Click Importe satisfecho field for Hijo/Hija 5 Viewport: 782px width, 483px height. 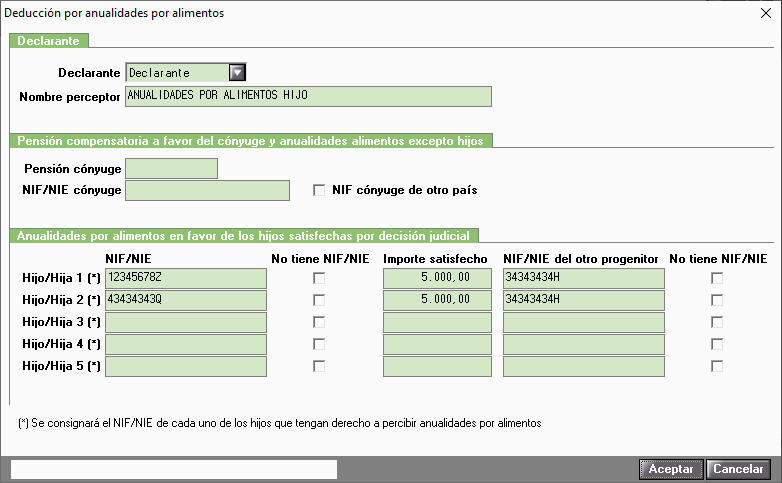click(437, 366)
